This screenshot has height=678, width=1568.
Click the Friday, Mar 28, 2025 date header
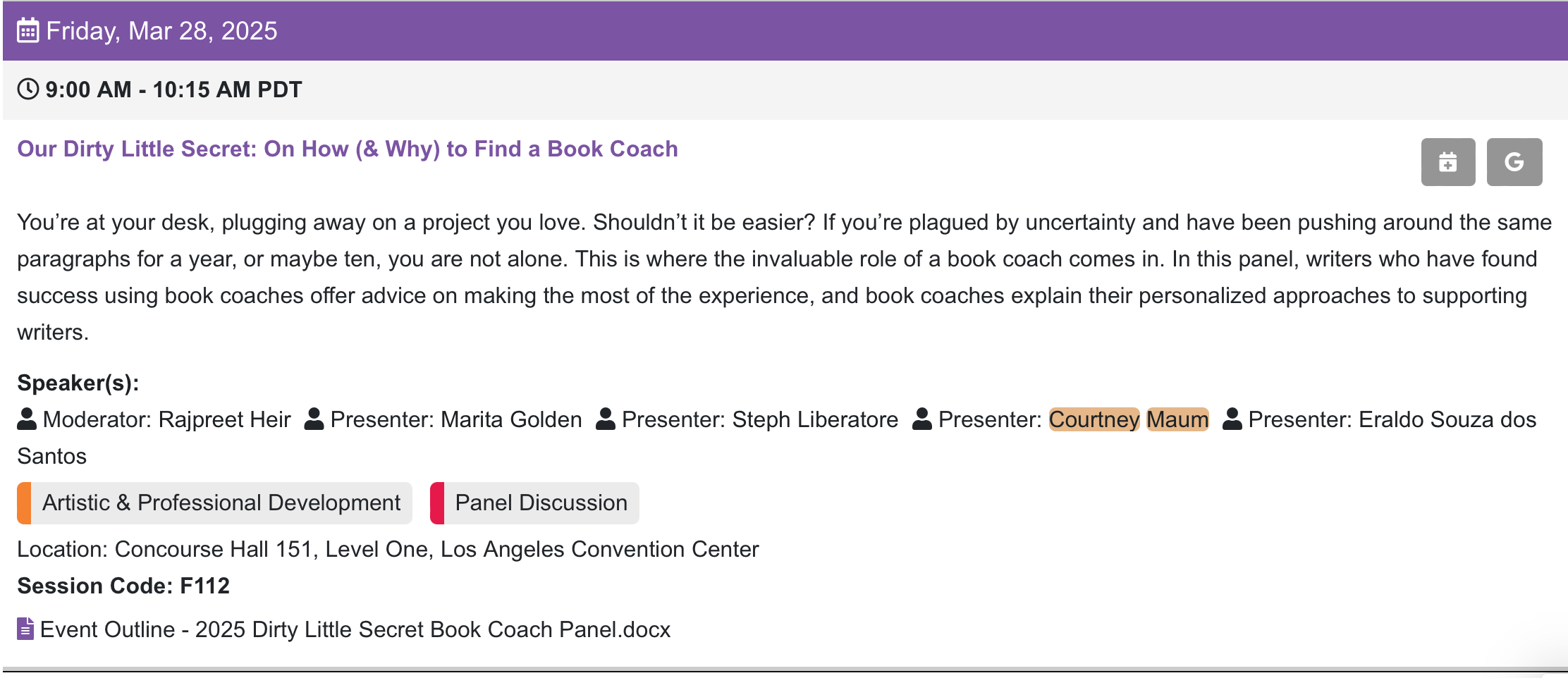[161, 31]
